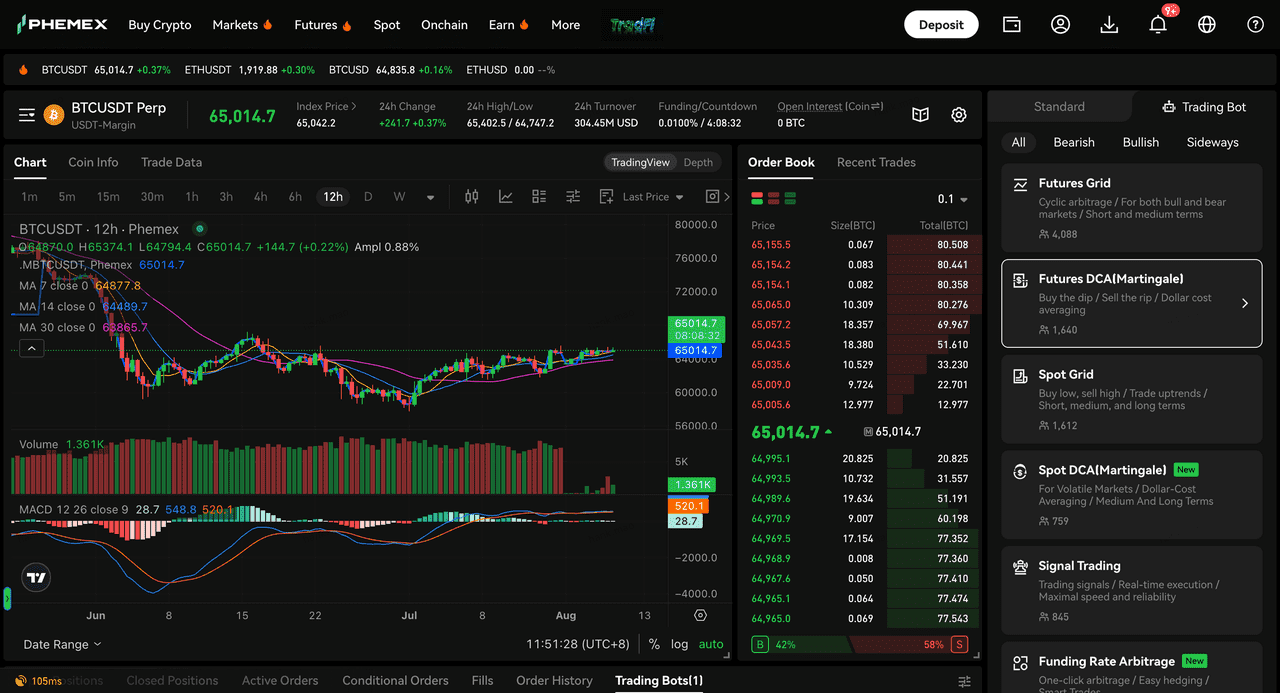Screen dimensions: 1280x693
Task: Open the Order History tab
Action: point(554,680)
